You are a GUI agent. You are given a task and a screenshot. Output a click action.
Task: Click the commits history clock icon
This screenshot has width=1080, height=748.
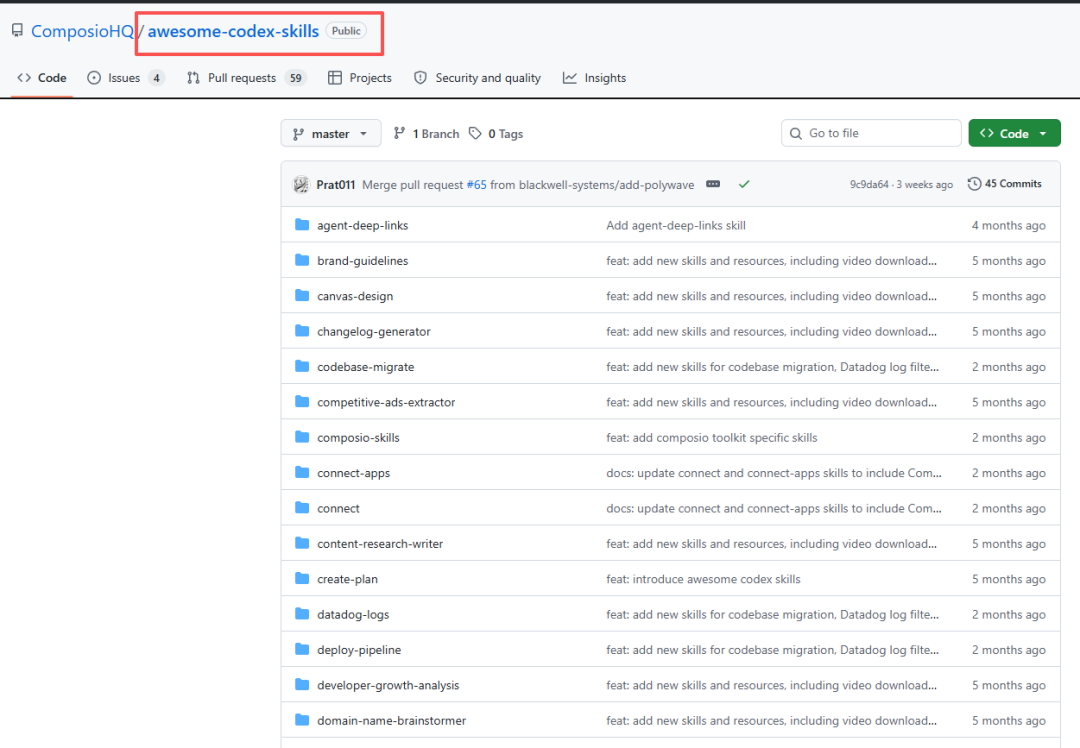click(x=974, y=184)
